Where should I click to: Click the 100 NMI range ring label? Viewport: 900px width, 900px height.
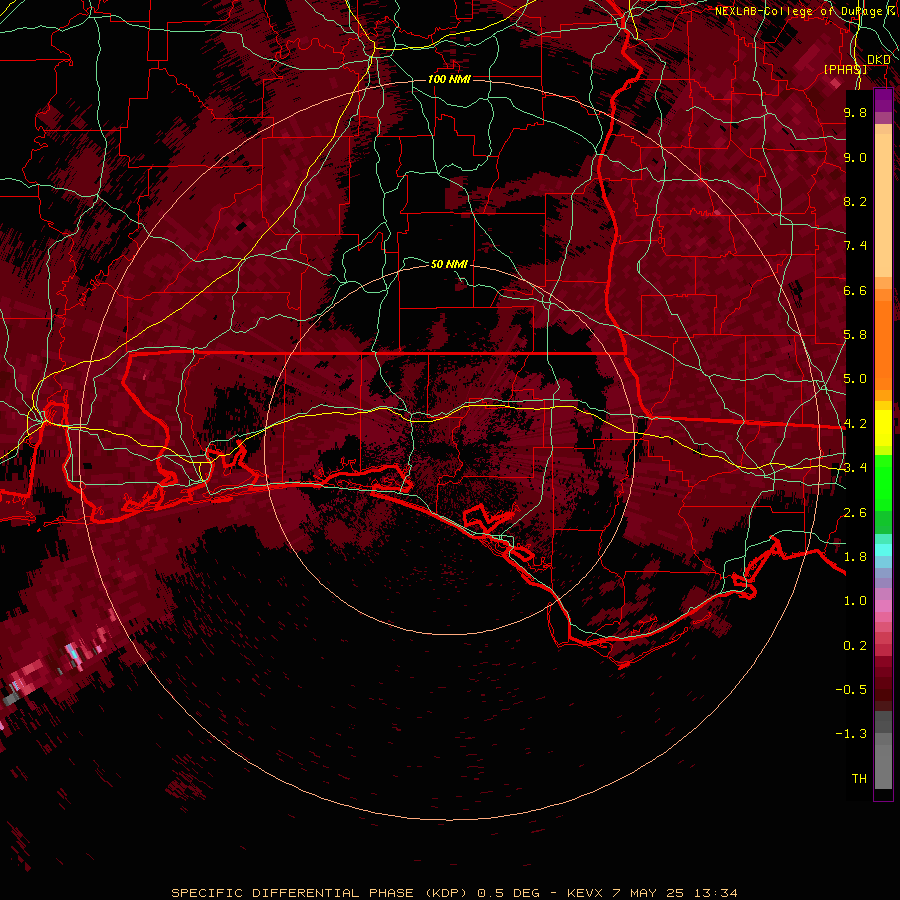pos(449,79)
